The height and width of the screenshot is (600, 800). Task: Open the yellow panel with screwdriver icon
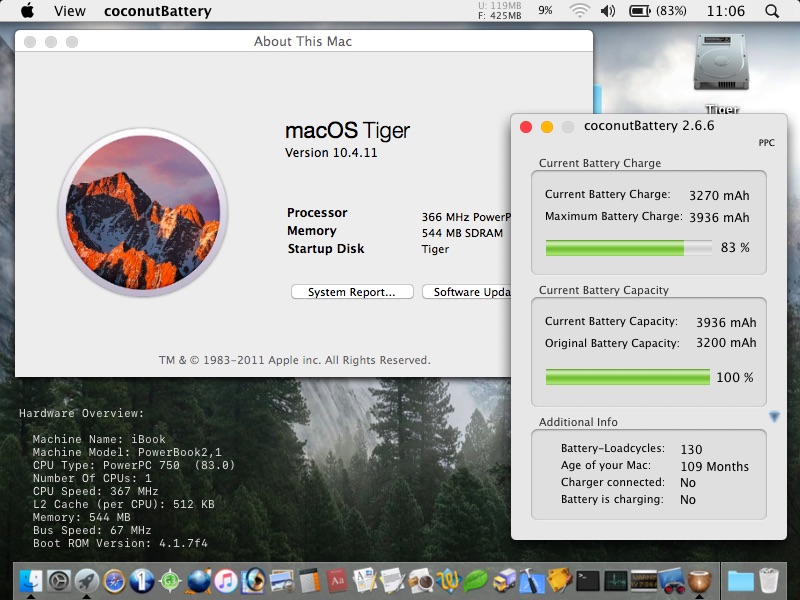point(560,581)
